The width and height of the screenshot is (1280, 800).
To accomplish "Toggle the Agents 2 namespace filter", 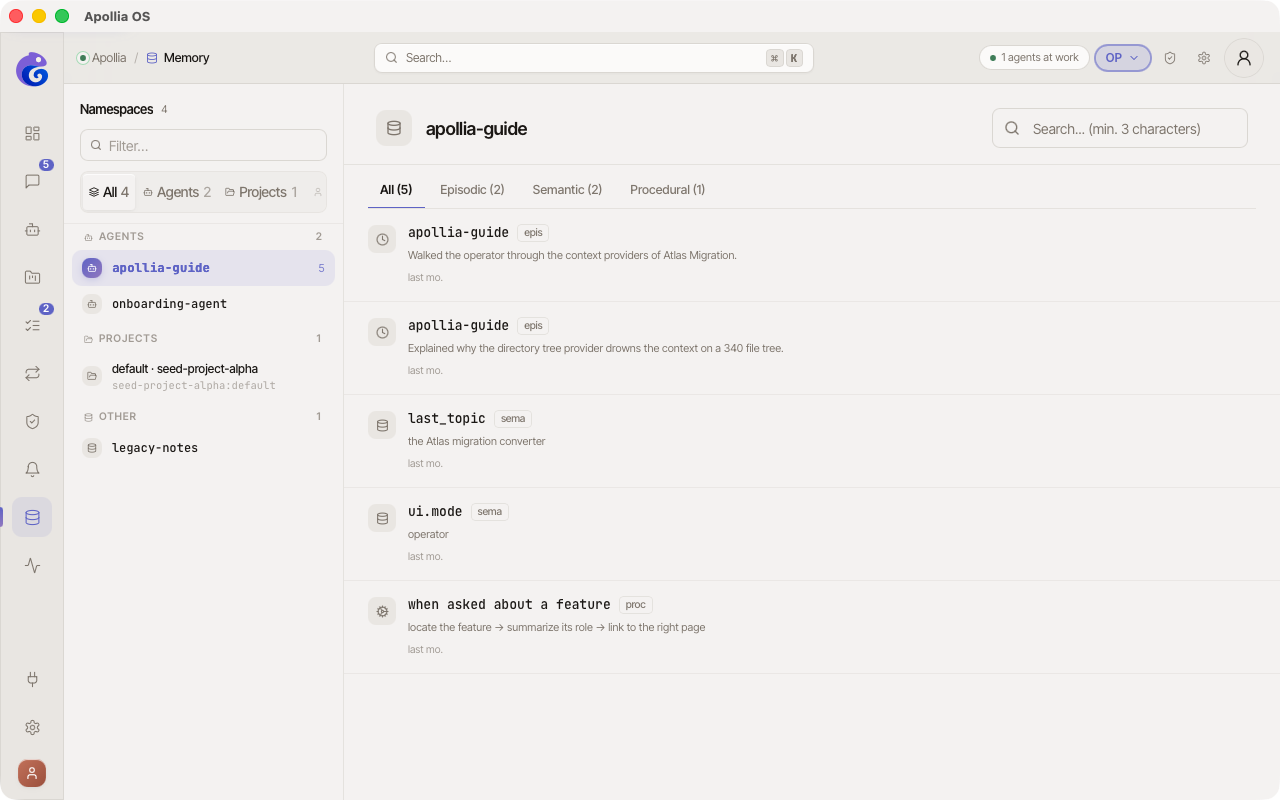I will 177,192.
